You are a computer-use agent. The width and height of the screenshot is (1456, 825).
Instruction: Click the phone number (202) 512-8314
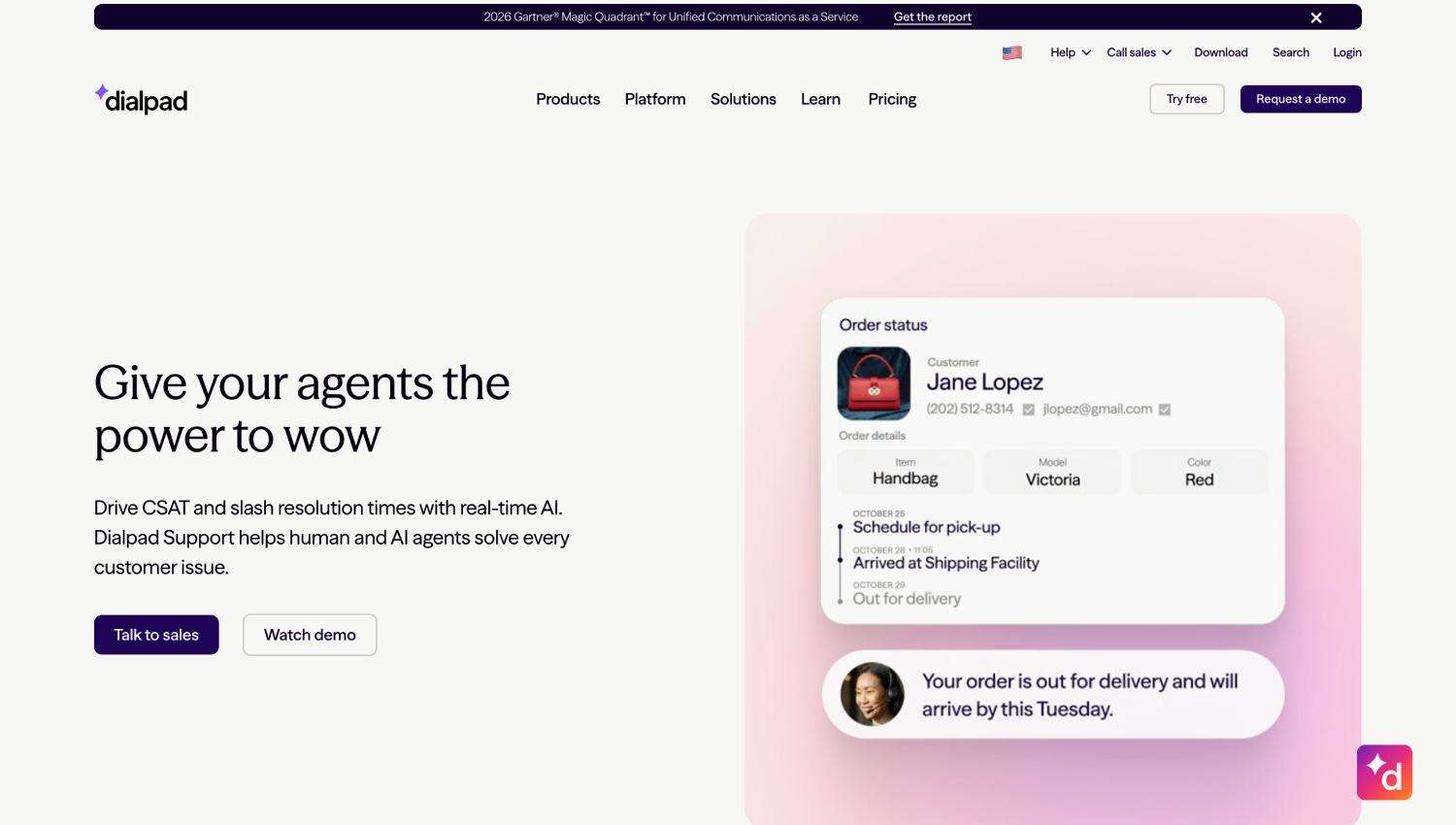pyautogui.click(x=970, y=410)
